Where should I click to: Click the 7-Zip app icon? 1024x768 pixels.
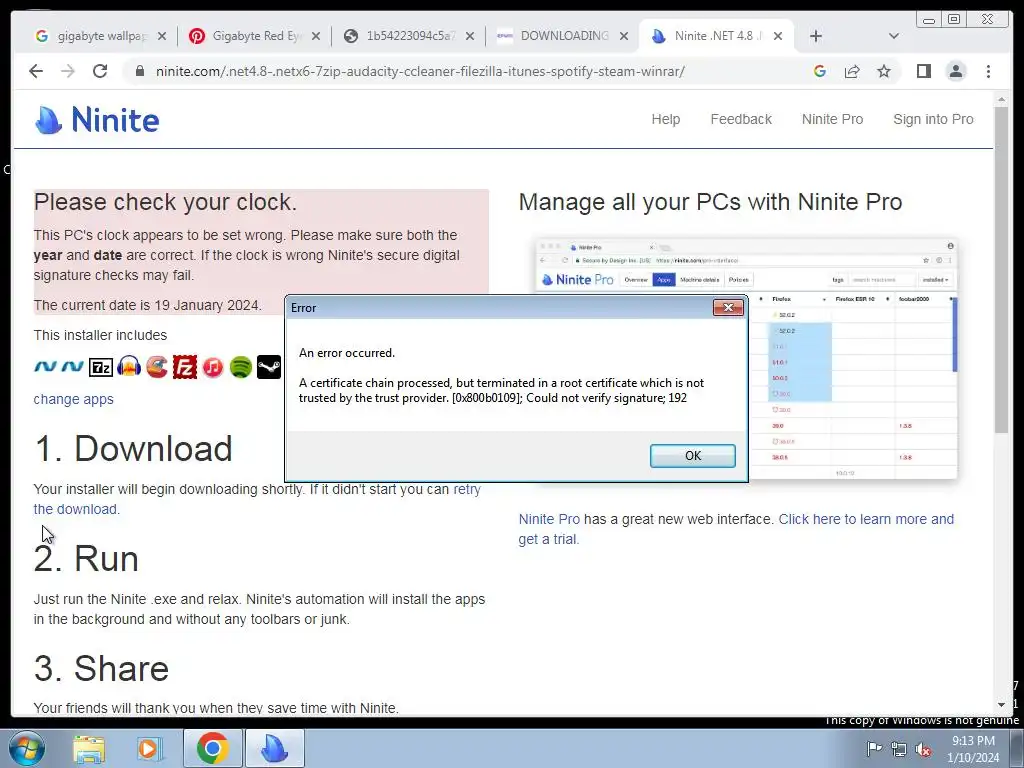tap(101, 368)
